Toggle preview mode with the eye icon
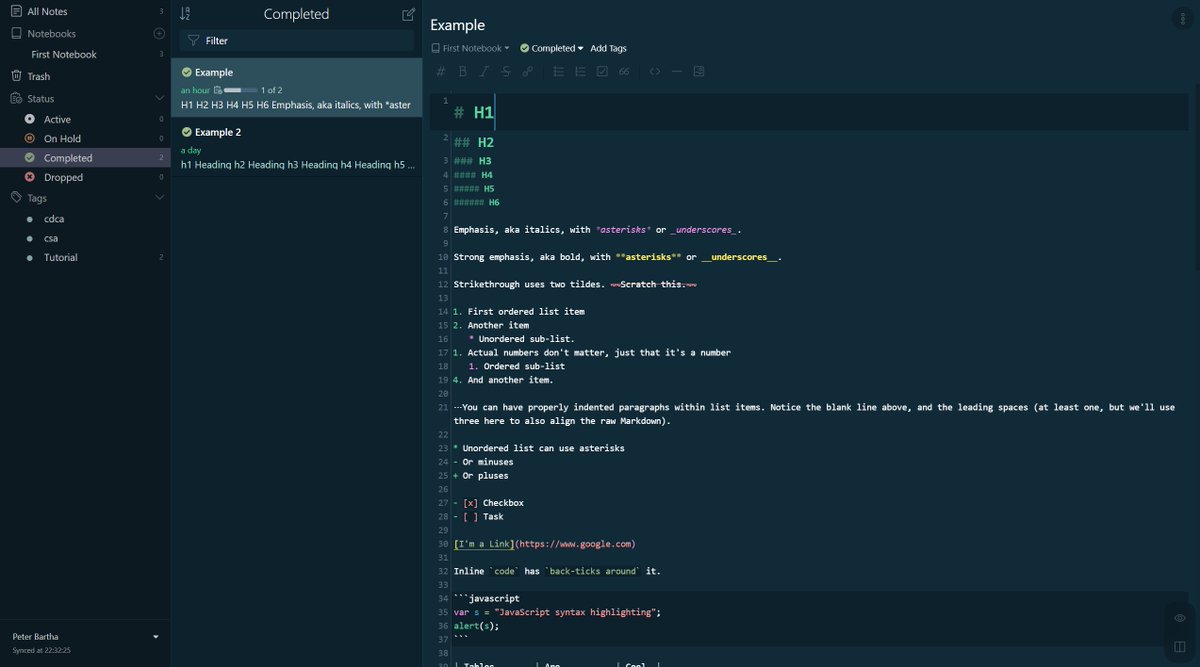The image size is (1200, 667). tap(1181, 618)
